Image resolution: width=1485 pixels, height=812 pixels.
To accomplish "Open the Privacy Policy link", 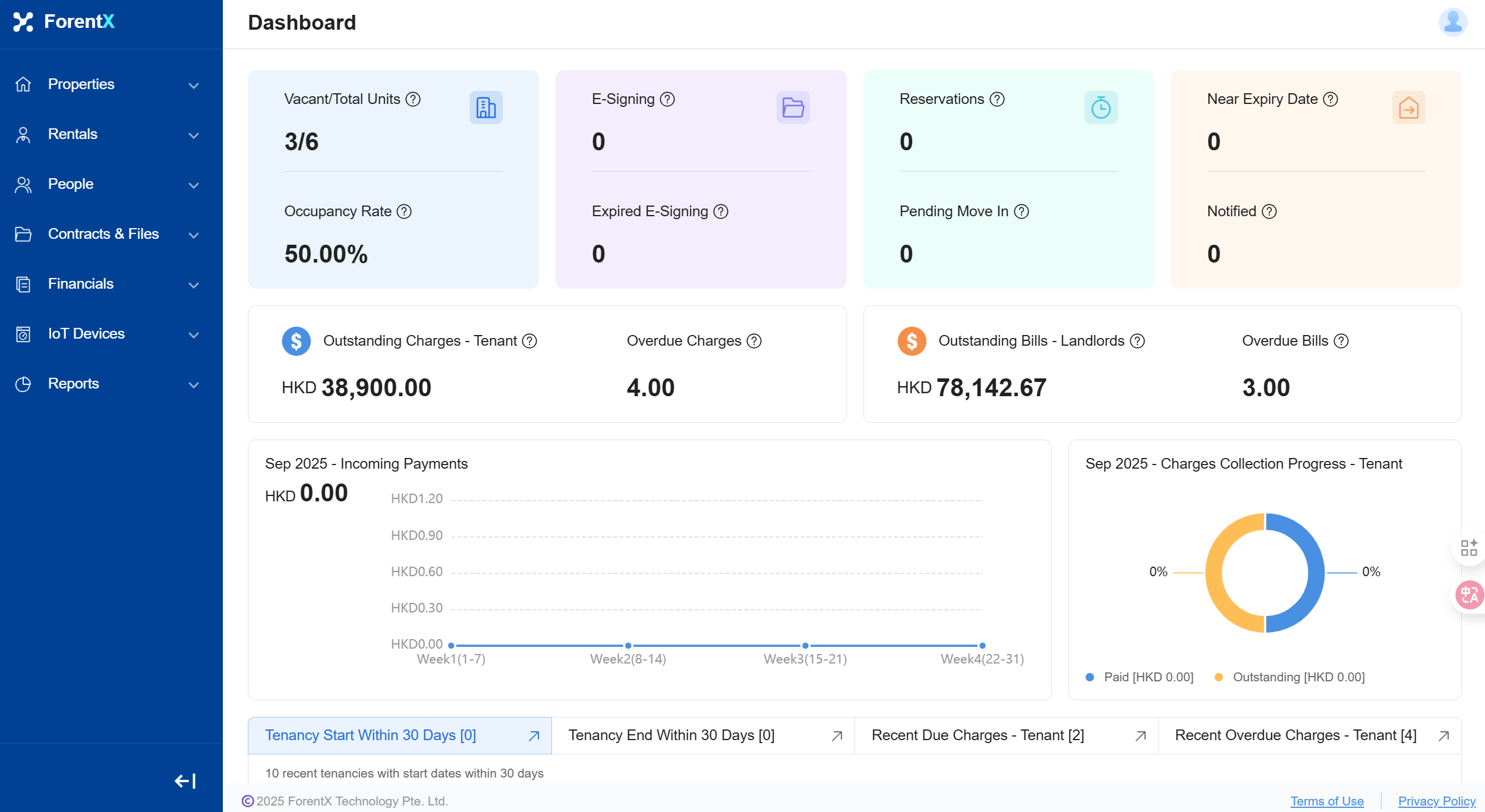I will coord(1436,801).
